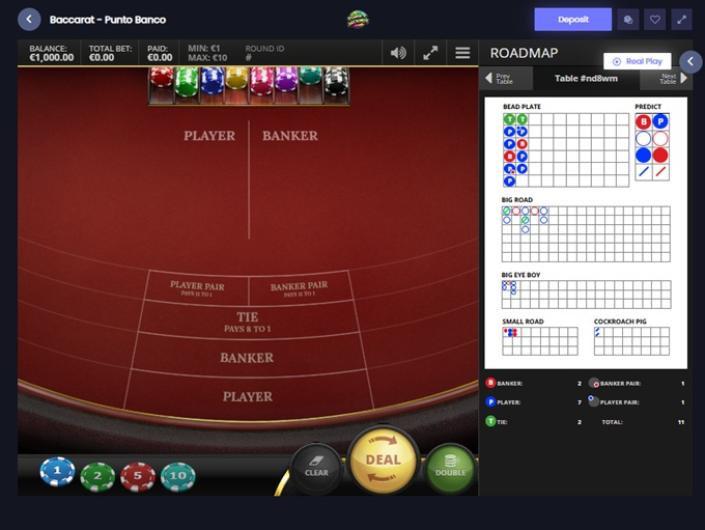Viewport: 705px width, 530px height.
Task: Select the blue 1 chip
Action: [57, 471]
